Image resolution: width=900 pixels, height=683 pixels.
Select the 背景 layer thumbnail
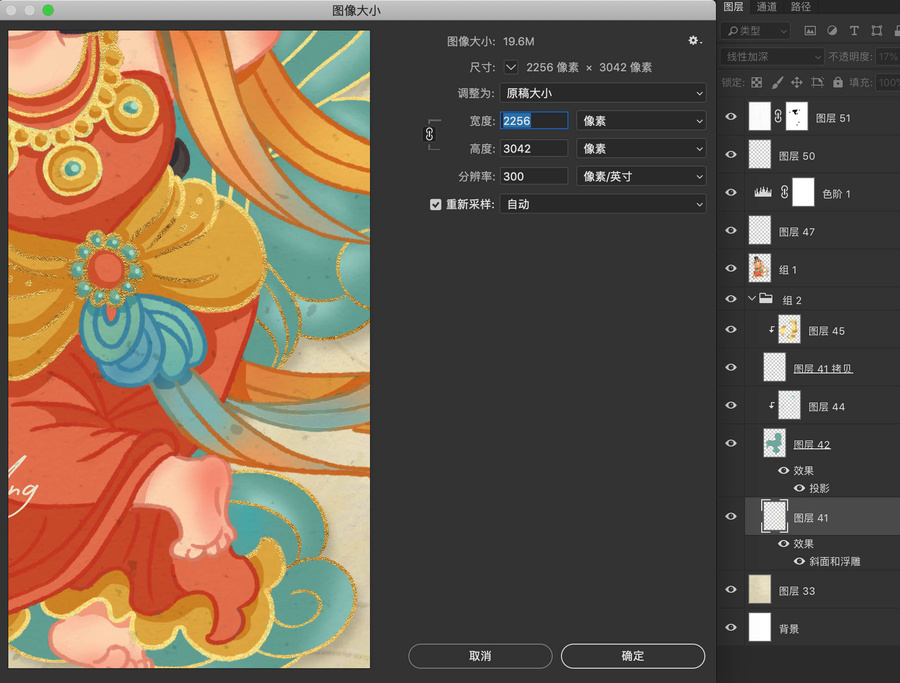[760, 627]
